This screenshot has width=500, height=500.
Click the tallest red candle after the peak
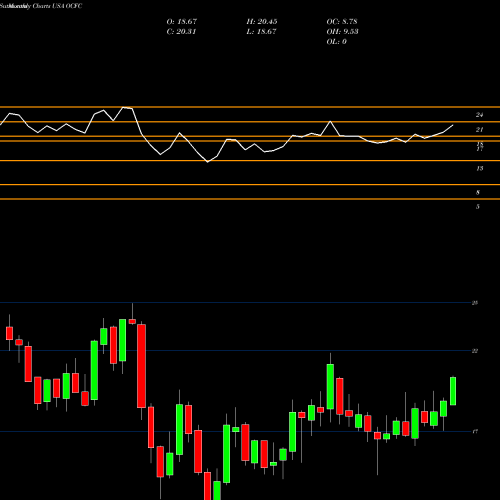(141, 366)
